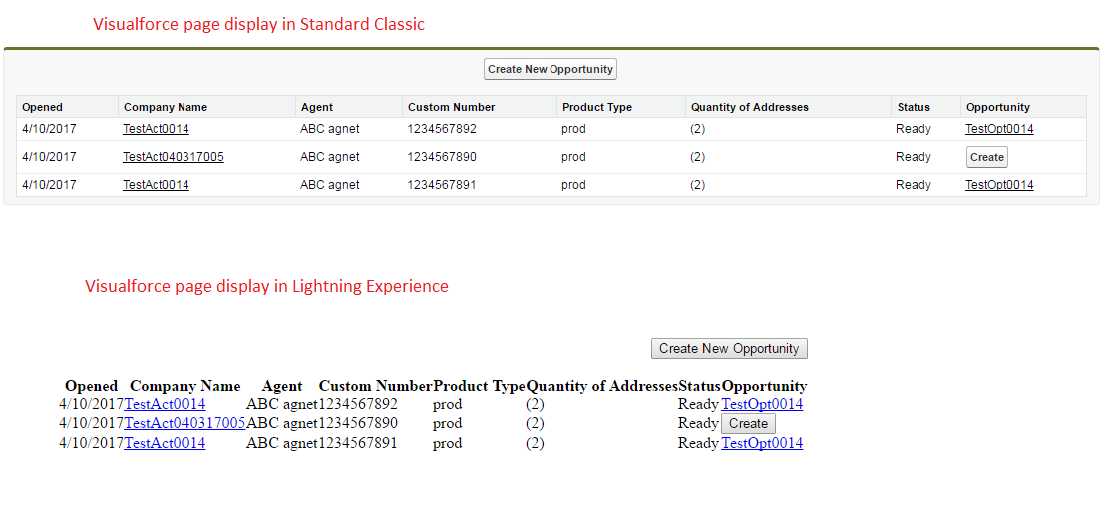Select 1234567890 cell in Lightning table
Screen dimensions: 1103x511
coord(358,423)
